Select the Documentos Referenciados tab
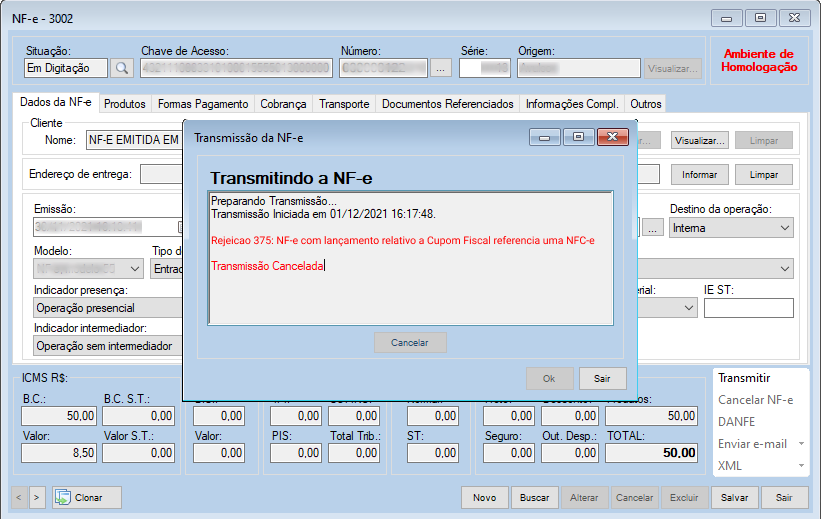821x519 pixels. click(x=447, y=104)
